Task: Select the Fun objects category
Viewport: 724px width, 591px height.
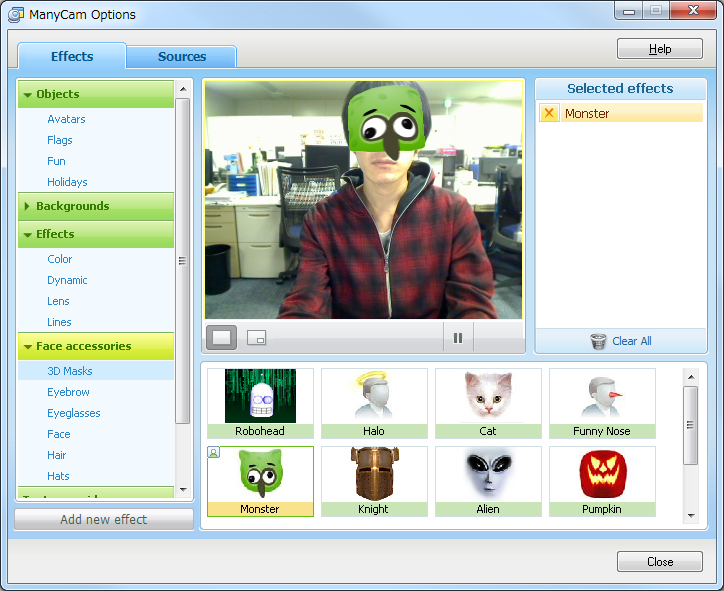Action: 56,161
